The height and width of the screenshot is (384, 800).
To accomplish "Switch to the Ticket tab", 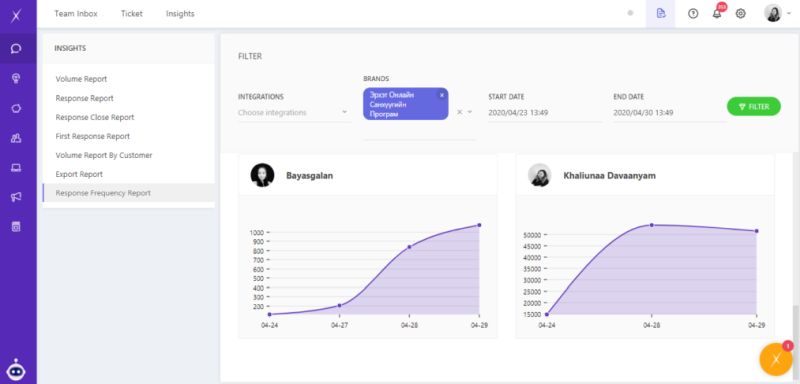I will [132, 14].
